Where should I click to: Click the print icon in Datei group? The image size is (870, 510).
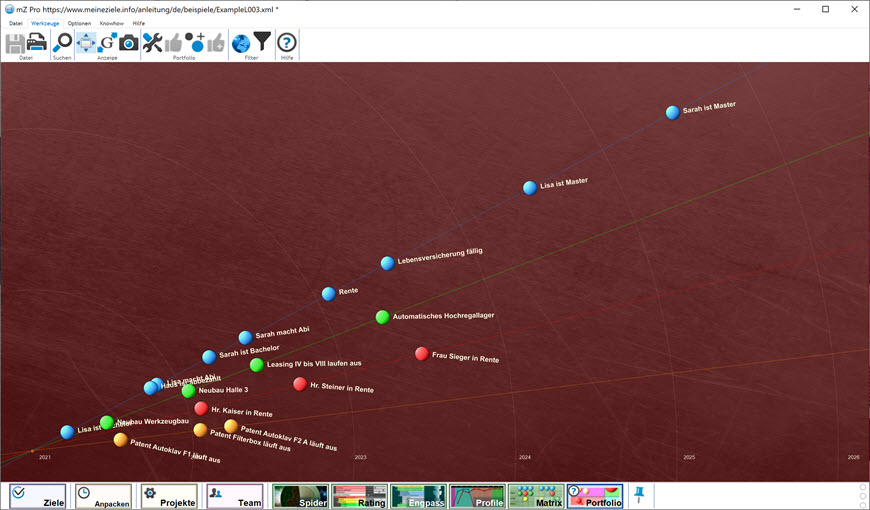(x=37, y=42)
